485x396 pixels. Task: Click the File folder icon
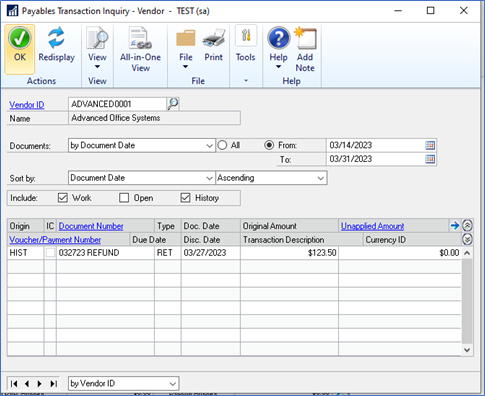(x=186, y=39)
